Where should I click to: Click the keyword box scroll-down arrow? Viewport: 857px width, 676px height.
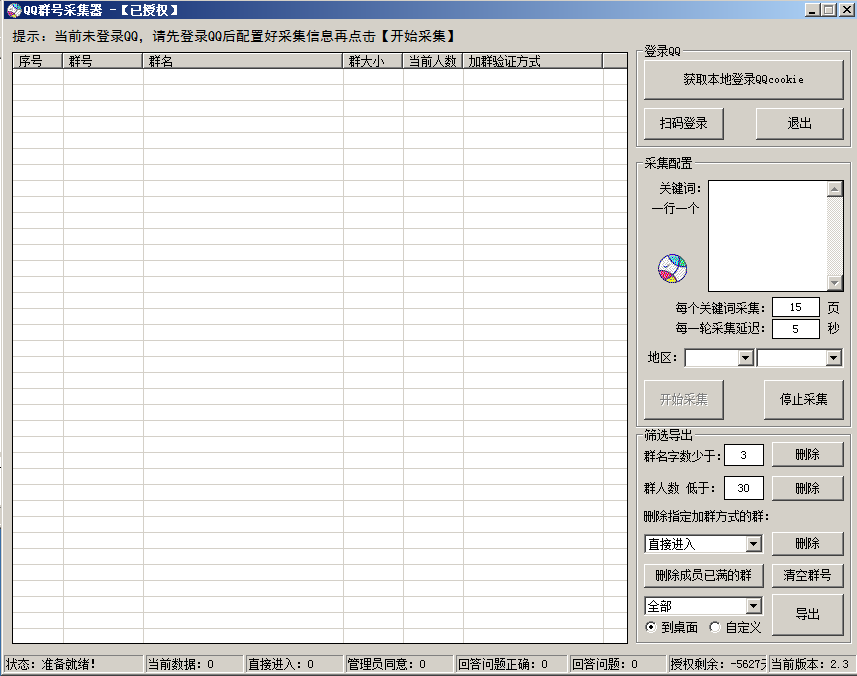coord(835,283)
